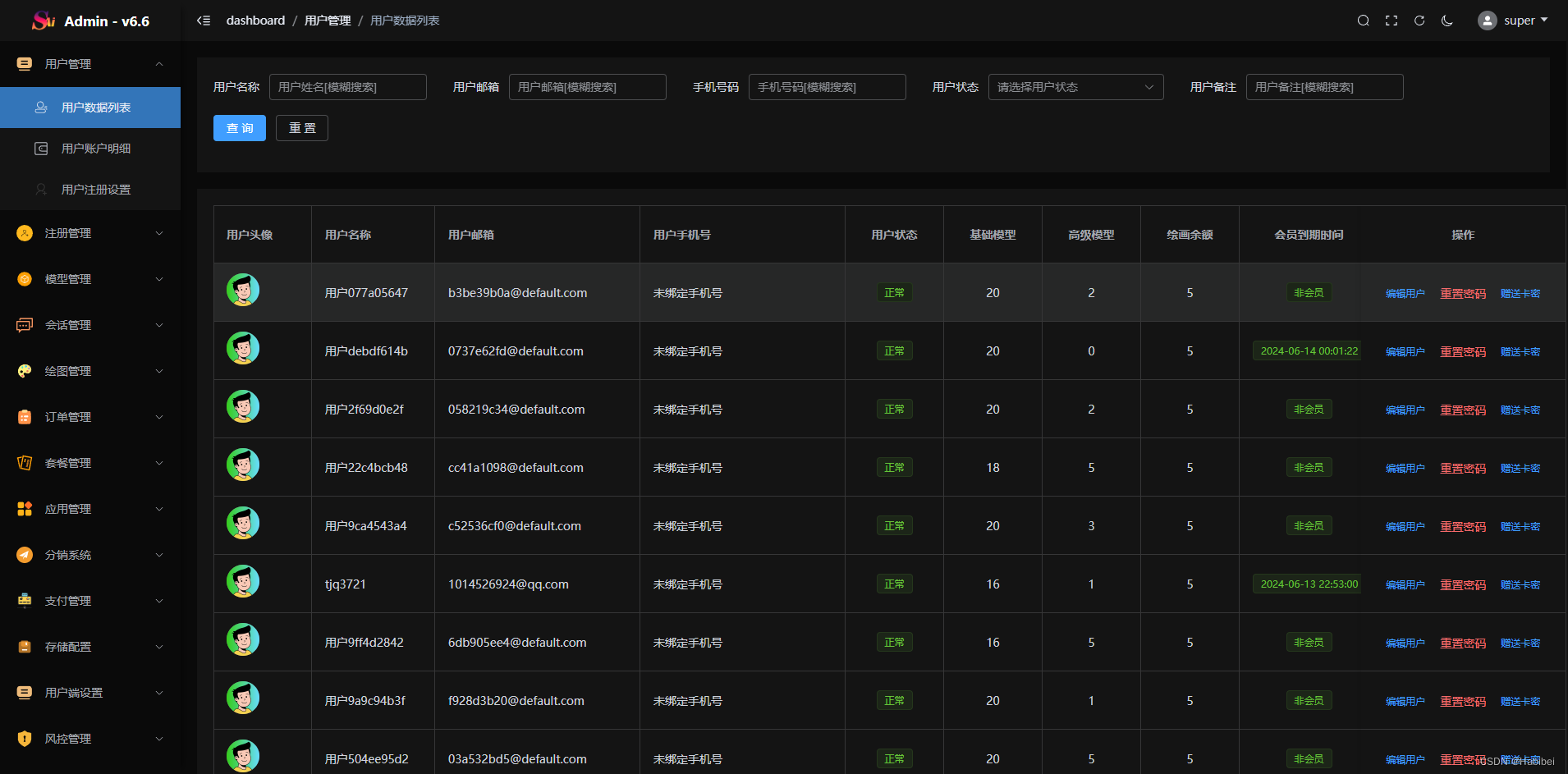
Task: Toggle dark mode moon icon
Action: (1447, 21)
